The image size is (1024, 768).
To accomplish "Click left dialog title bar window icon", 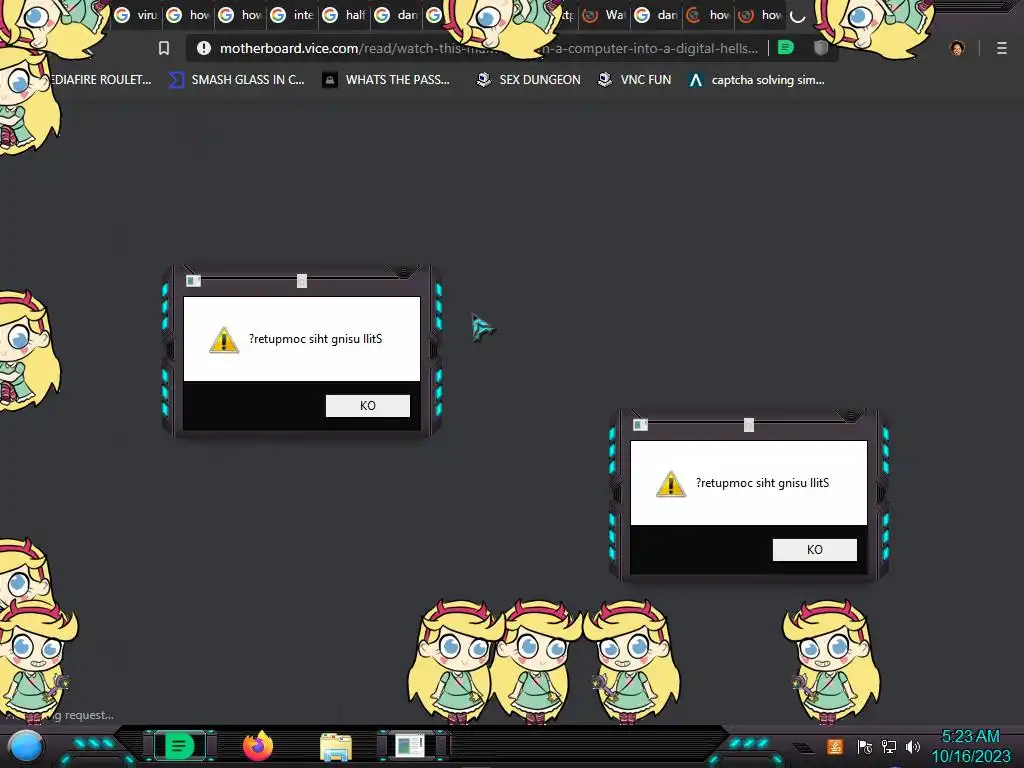I will click(x=193, y=281).
